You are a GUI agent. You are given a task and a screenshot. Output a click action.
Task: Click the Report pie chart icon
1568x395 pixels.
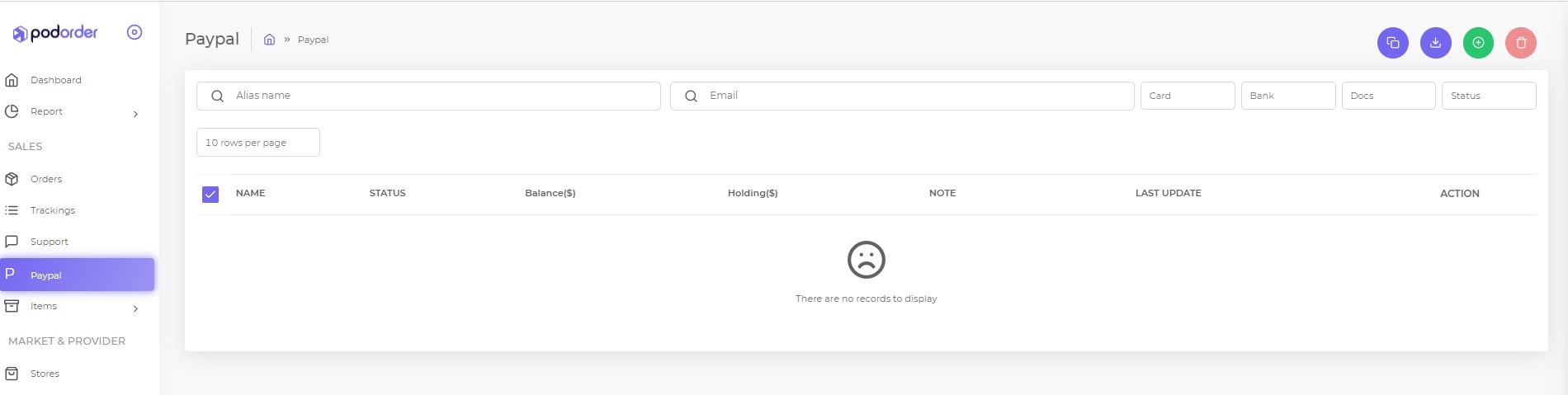(x=12, y=111)
